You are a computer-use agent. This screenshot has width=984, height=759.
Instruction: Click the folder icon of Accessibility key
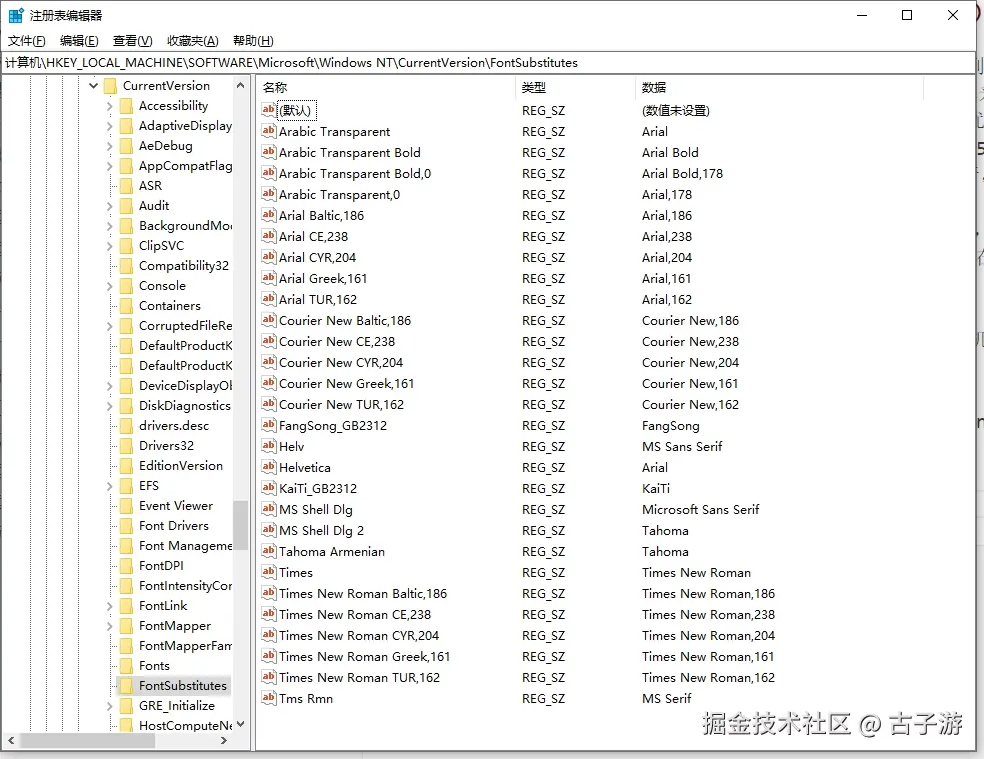pyautogui.click(x=126, y=105)
